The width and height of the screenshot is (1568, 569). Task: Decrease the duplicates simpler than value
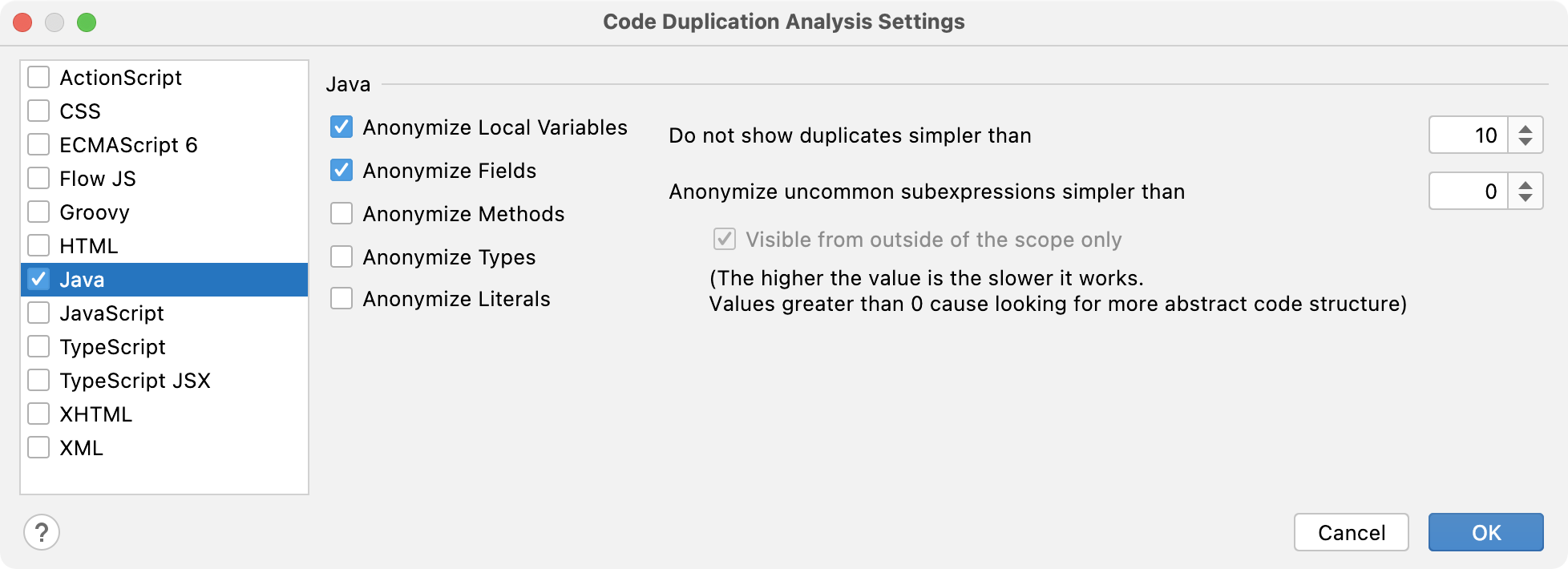coord(1526,143)
